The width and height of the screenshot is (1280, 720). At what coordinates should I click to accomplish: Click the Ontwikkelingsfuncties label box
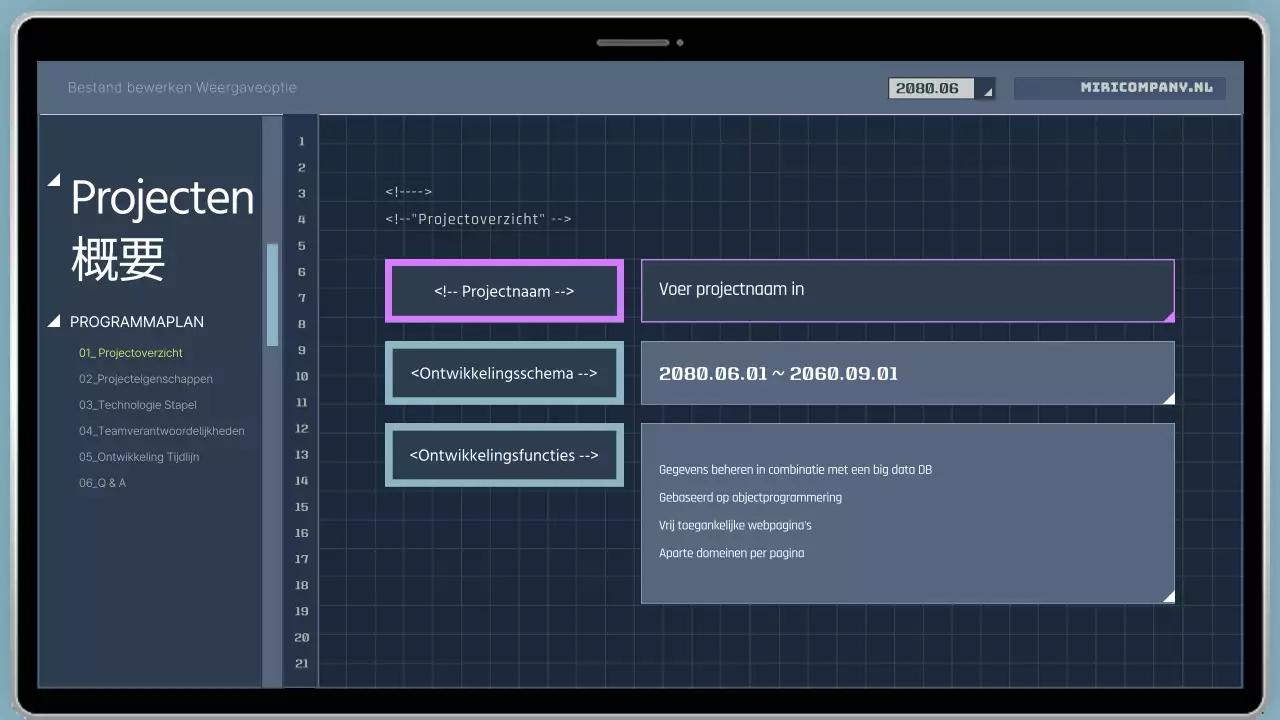click(504, 455)
